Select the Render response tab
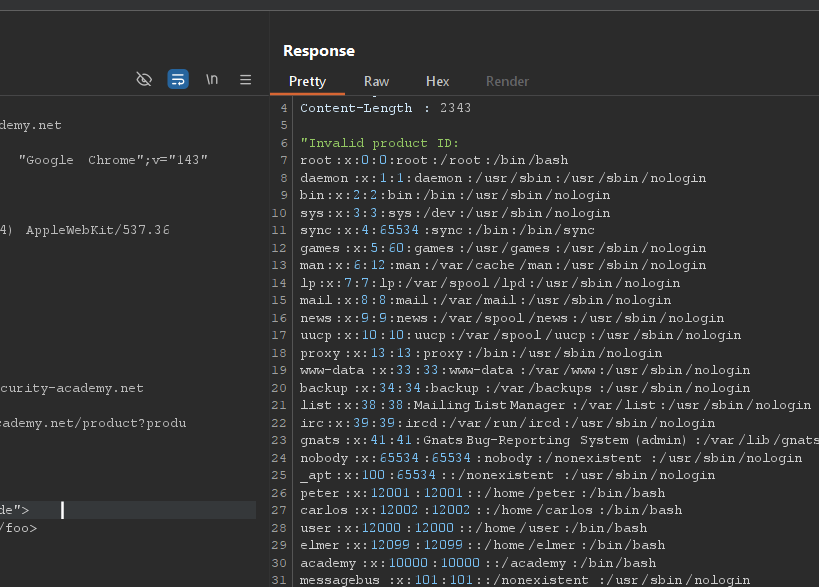819x587 pixels. (507, 81)
